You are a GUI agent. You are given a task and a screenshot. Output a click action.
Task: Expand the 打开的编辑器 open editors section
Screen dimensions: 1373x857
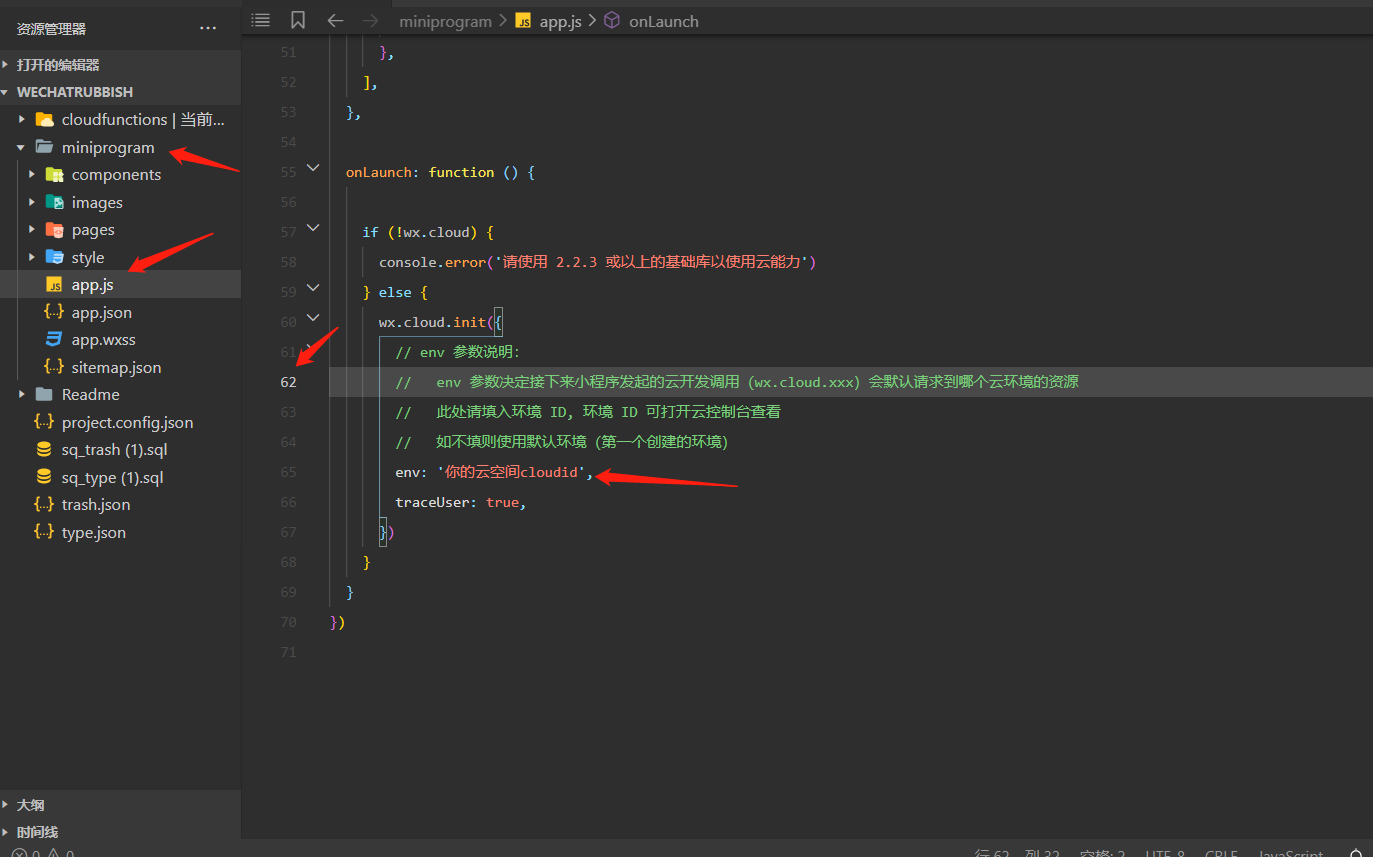click(x=58, y=65)
